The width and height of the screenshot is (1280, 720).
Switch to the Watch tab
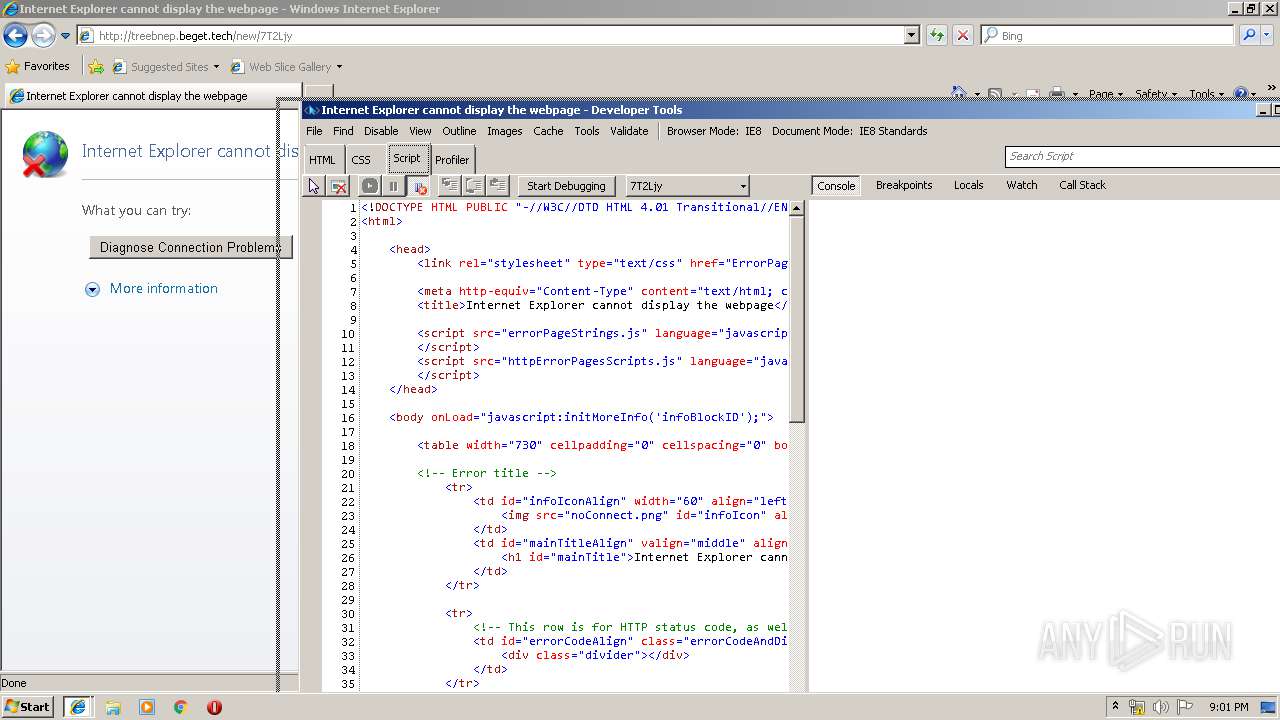tap(1021, 185)
